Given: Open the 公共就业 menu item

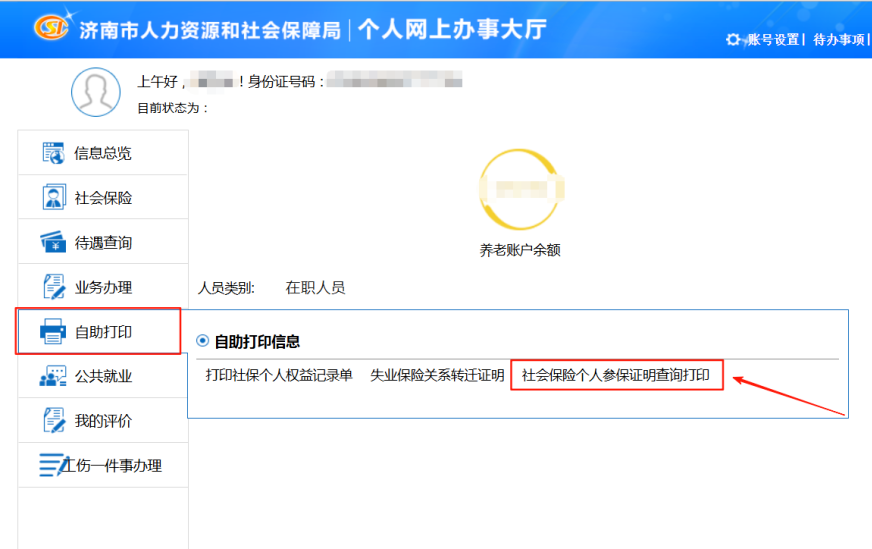Looking at the screenshot, I should click(103, 376).
